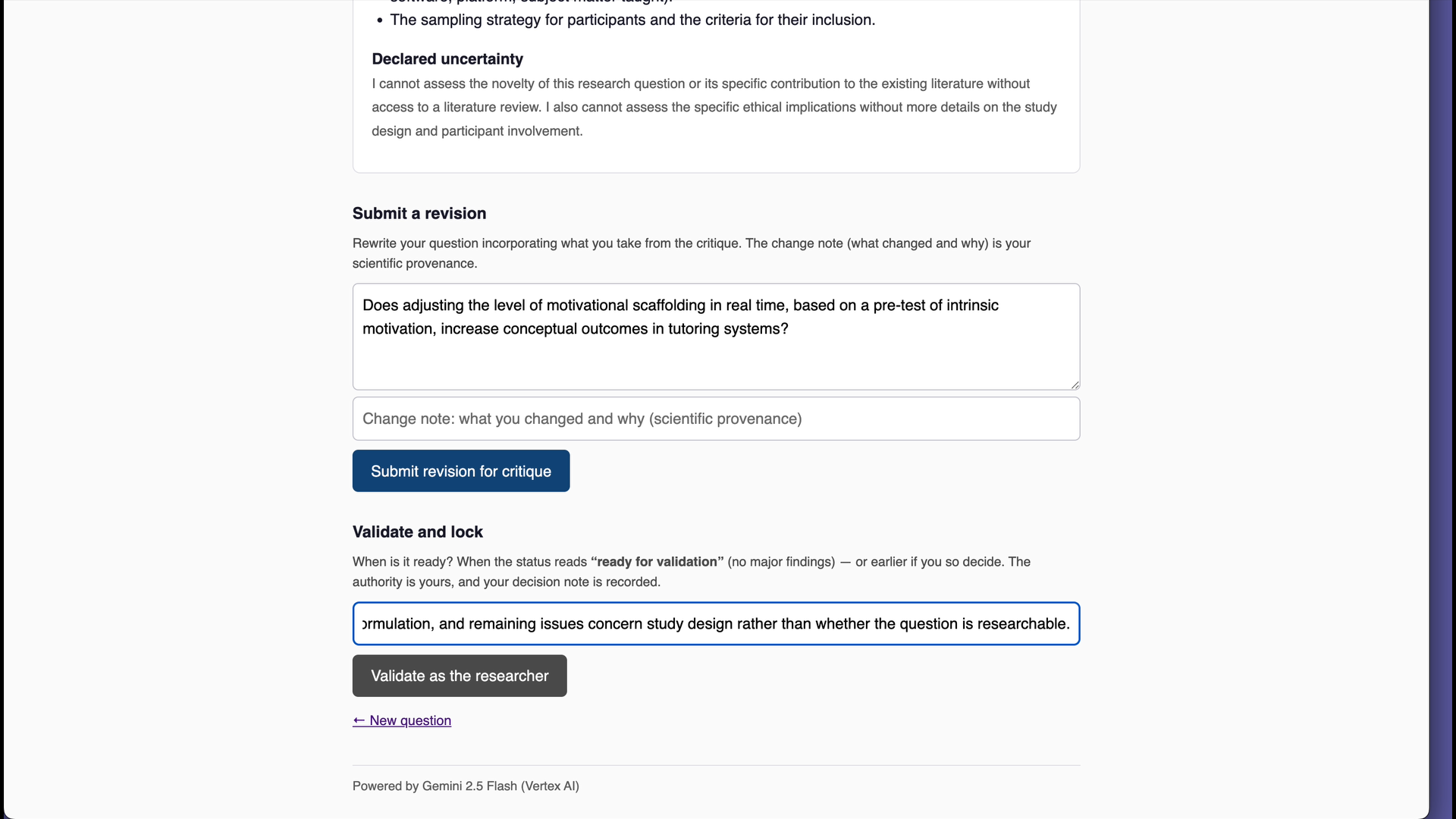Click the rewrite your question instructions
This screenshot has width=1456, height=819.
click(x=692, y=253)
